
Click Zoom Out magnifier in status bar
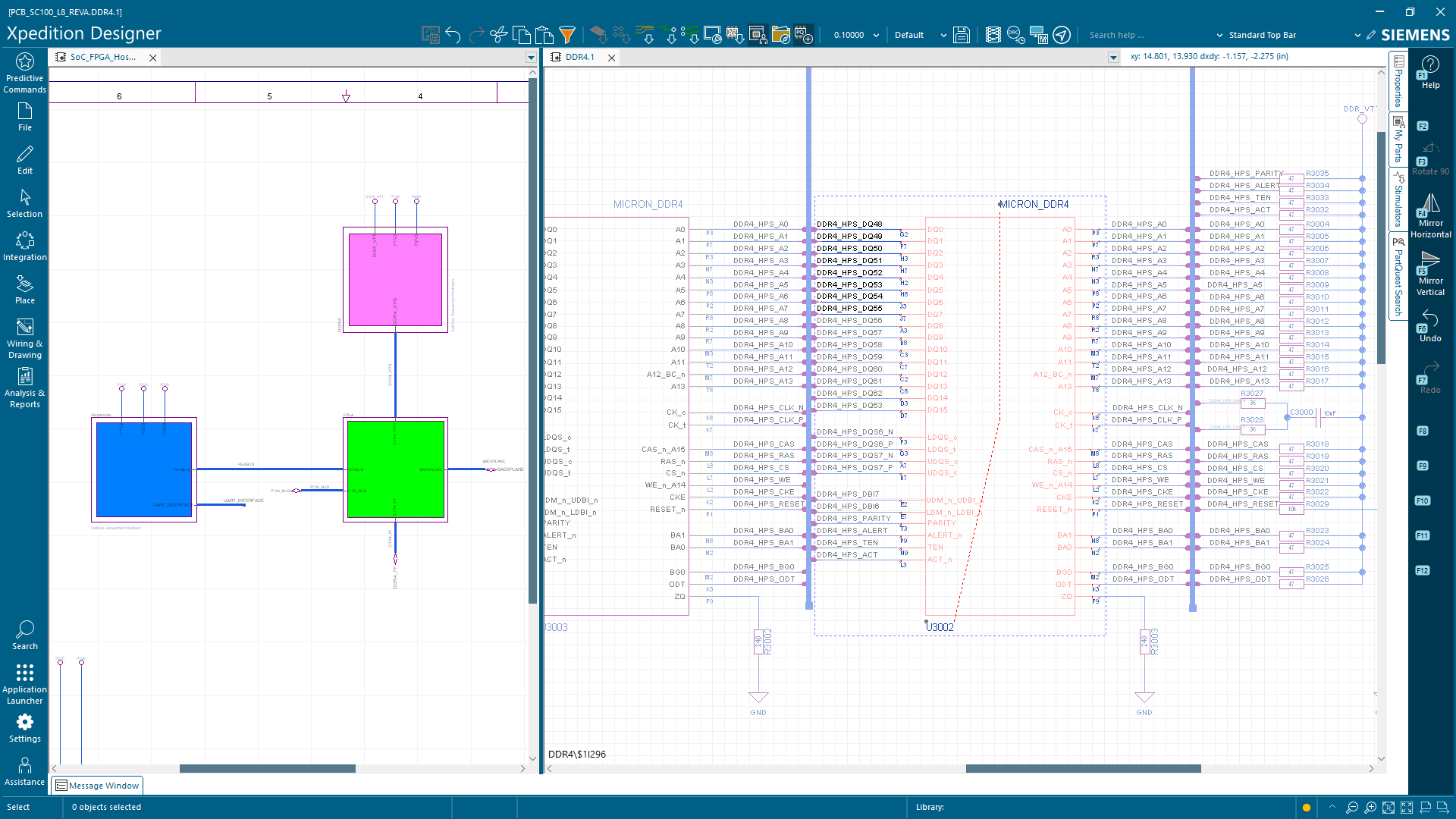click(1351, 807)
